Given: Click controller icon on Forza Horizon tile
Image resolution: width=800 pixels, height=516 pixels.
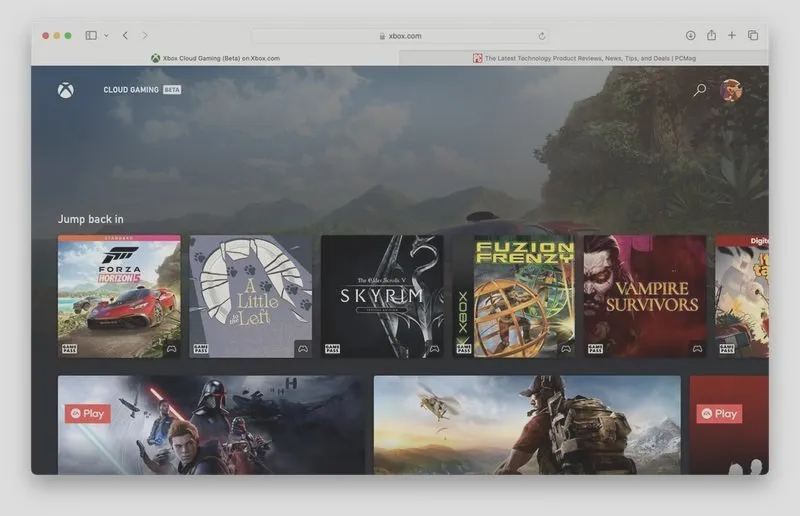Looking at the screenshot, I should click(x=171, y=349).
